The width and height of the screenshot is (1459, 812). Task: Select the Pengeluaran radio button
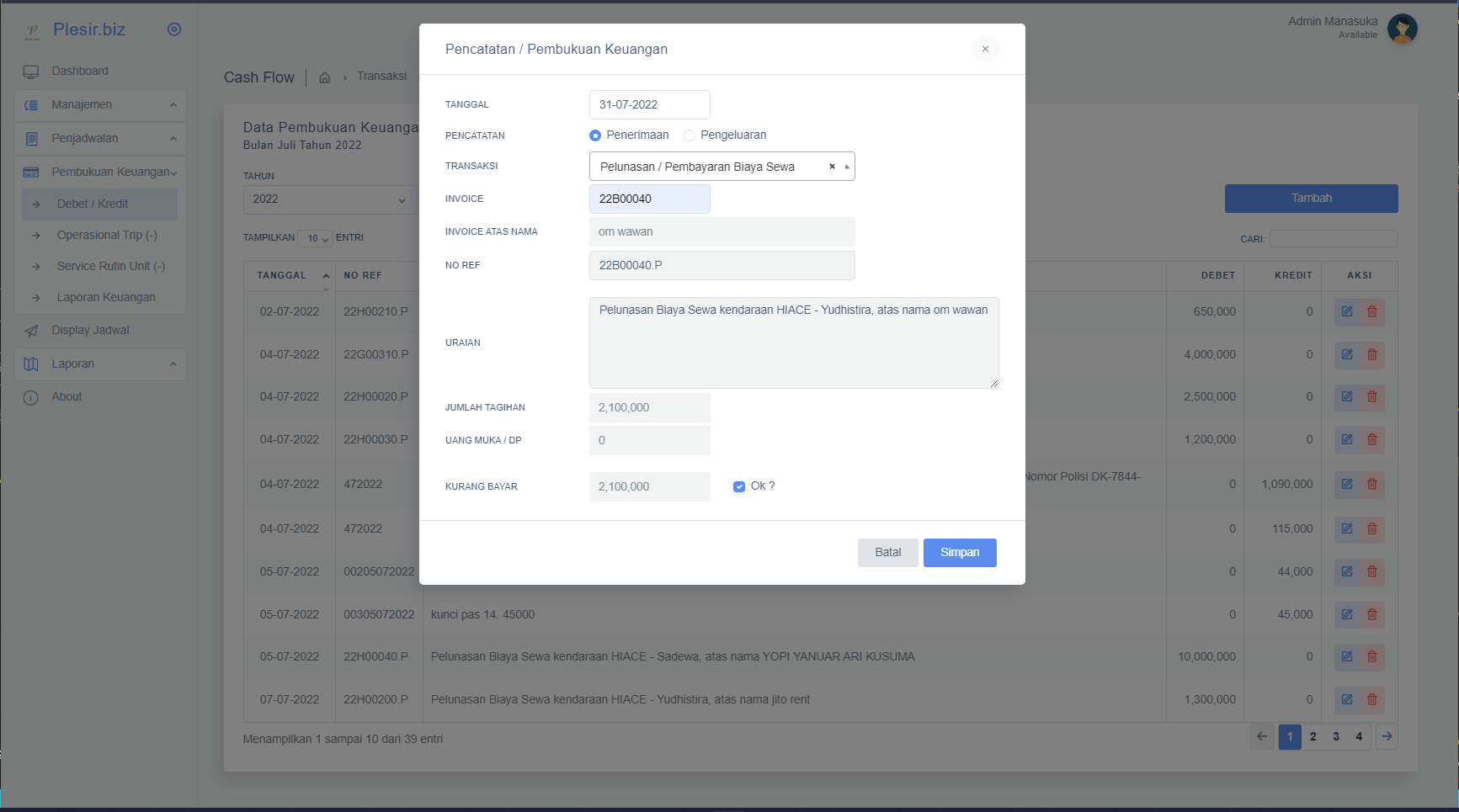(690, 135)
